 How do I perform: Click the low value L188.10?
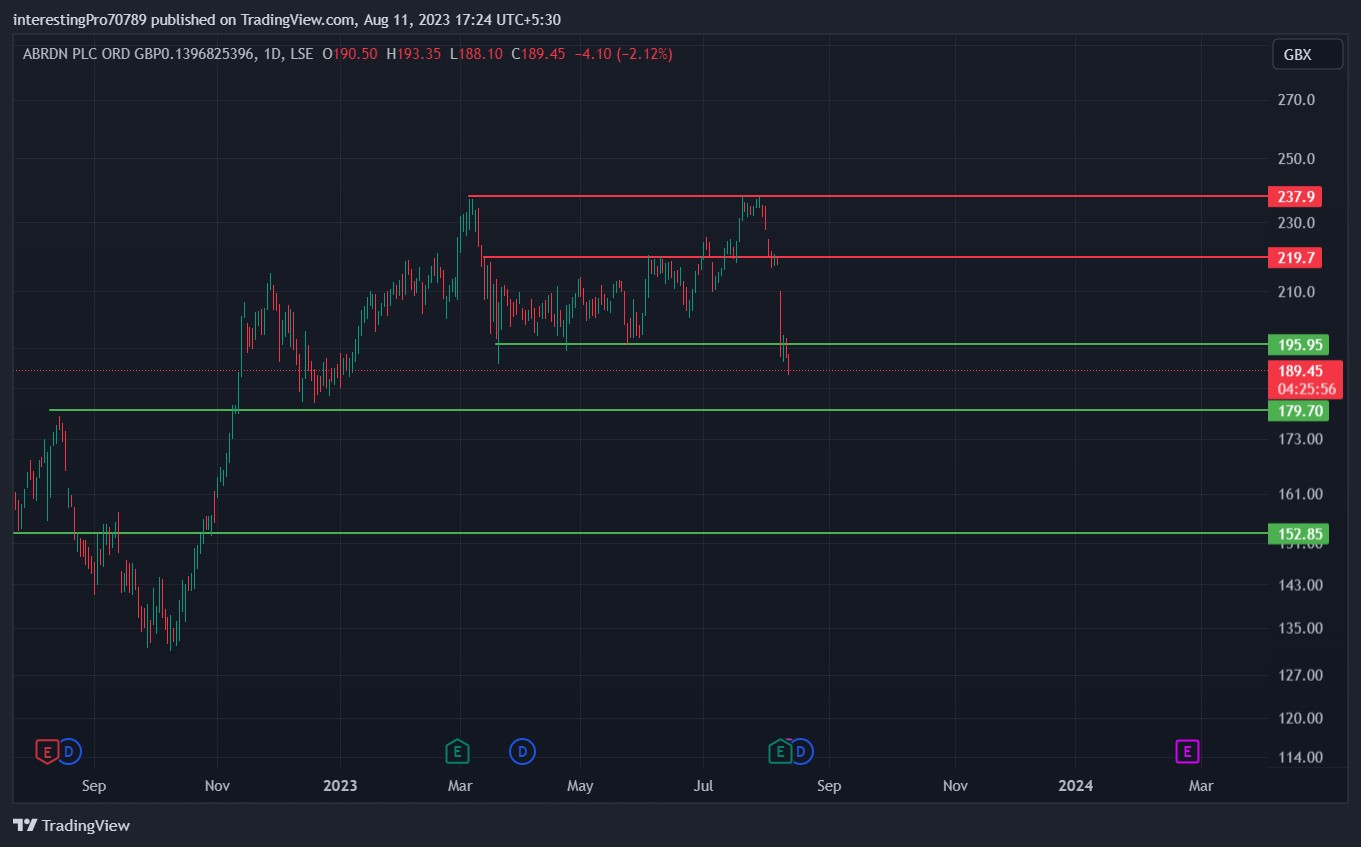[476, 54]
